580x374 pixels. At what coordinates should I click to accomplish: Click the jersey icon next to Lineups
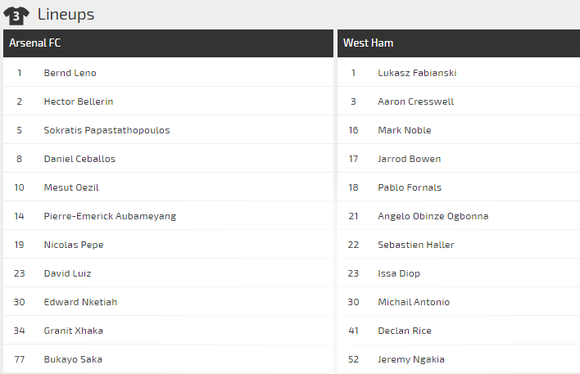(x=16, y=16)
